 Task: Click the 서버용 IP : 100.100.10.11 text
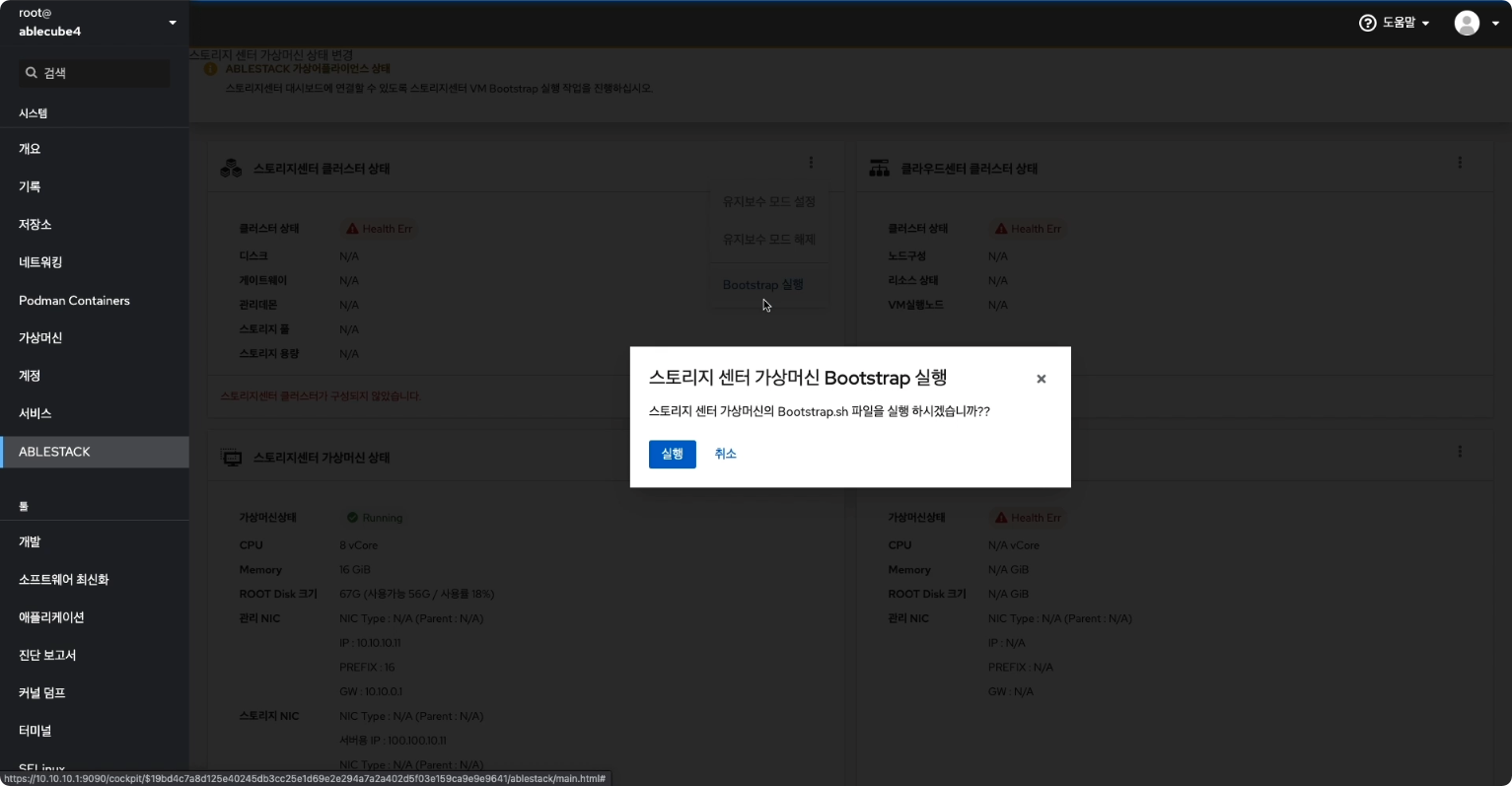click(393, 741)
